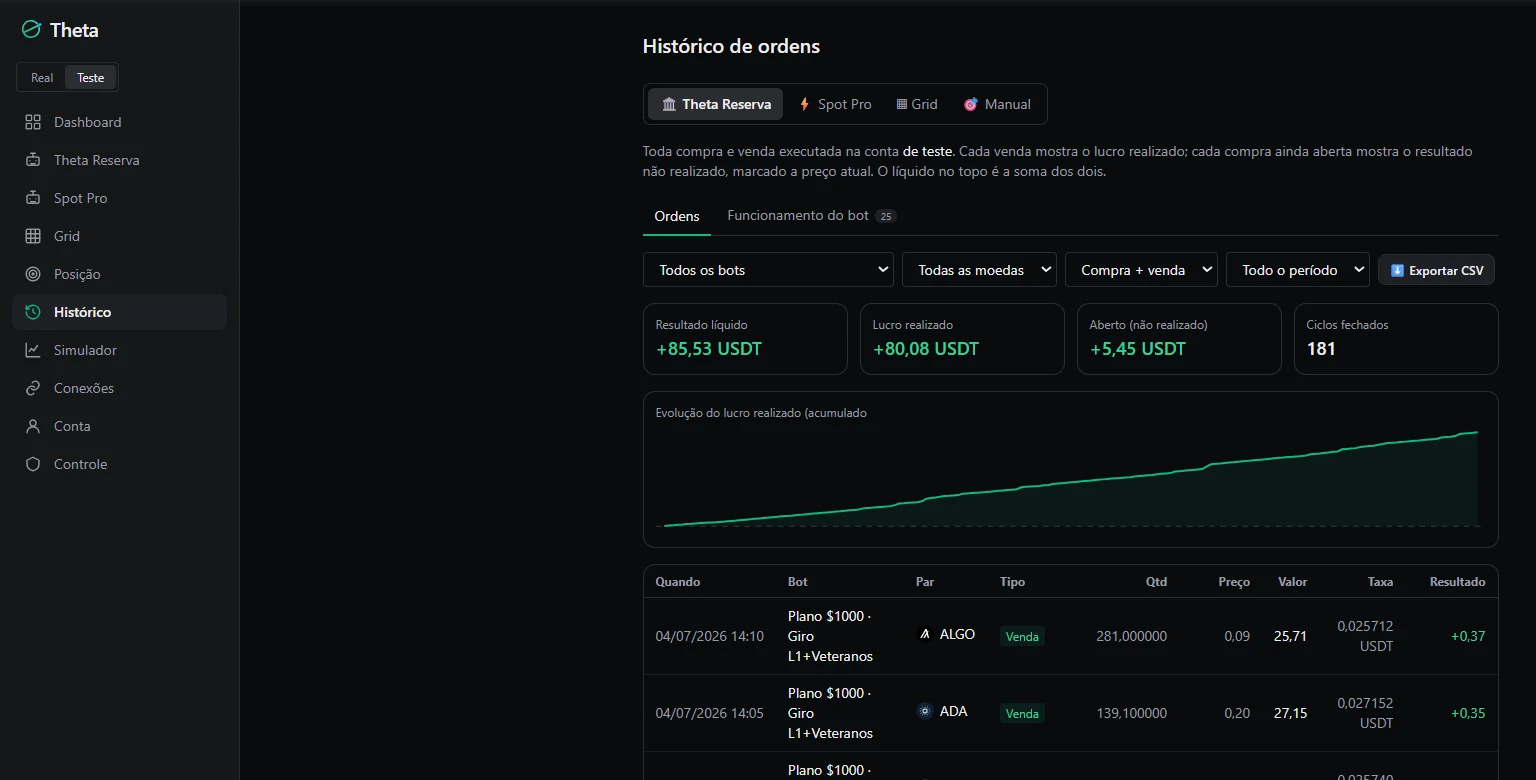The height and width of the screenshot is (780, 1536).
Task: Open the Todas as moedas dropdown
Action: point(979,270)
